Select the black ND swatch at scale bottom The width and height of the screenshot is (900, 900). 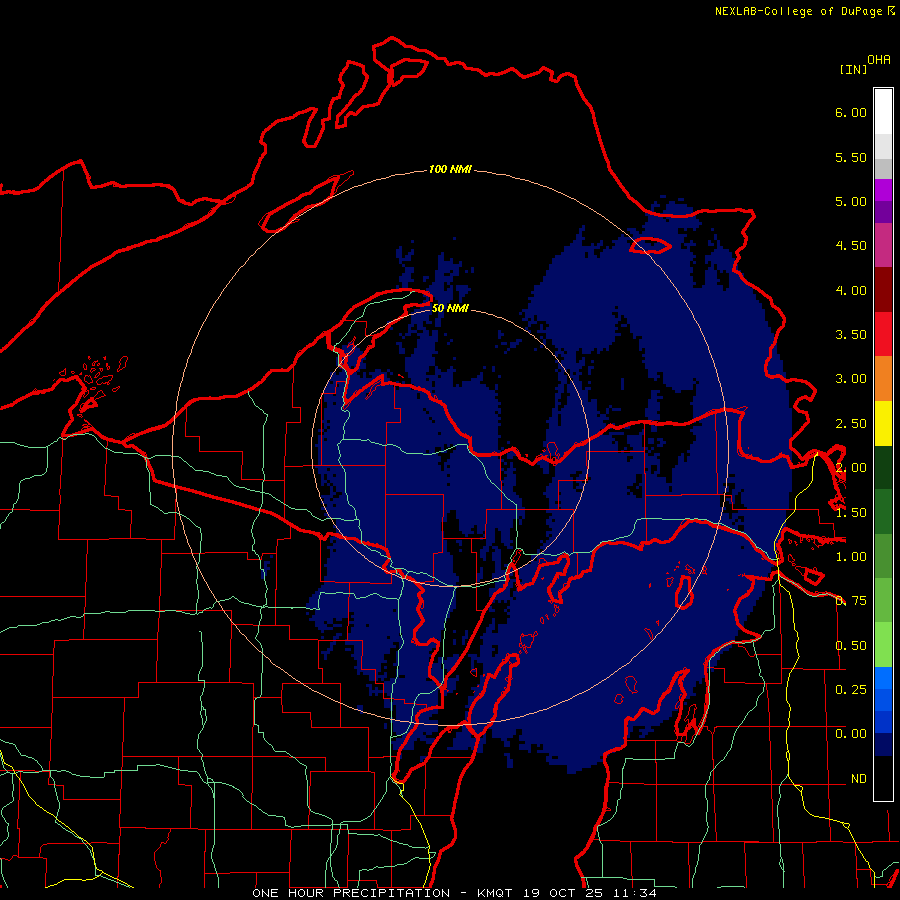point(883,778)
